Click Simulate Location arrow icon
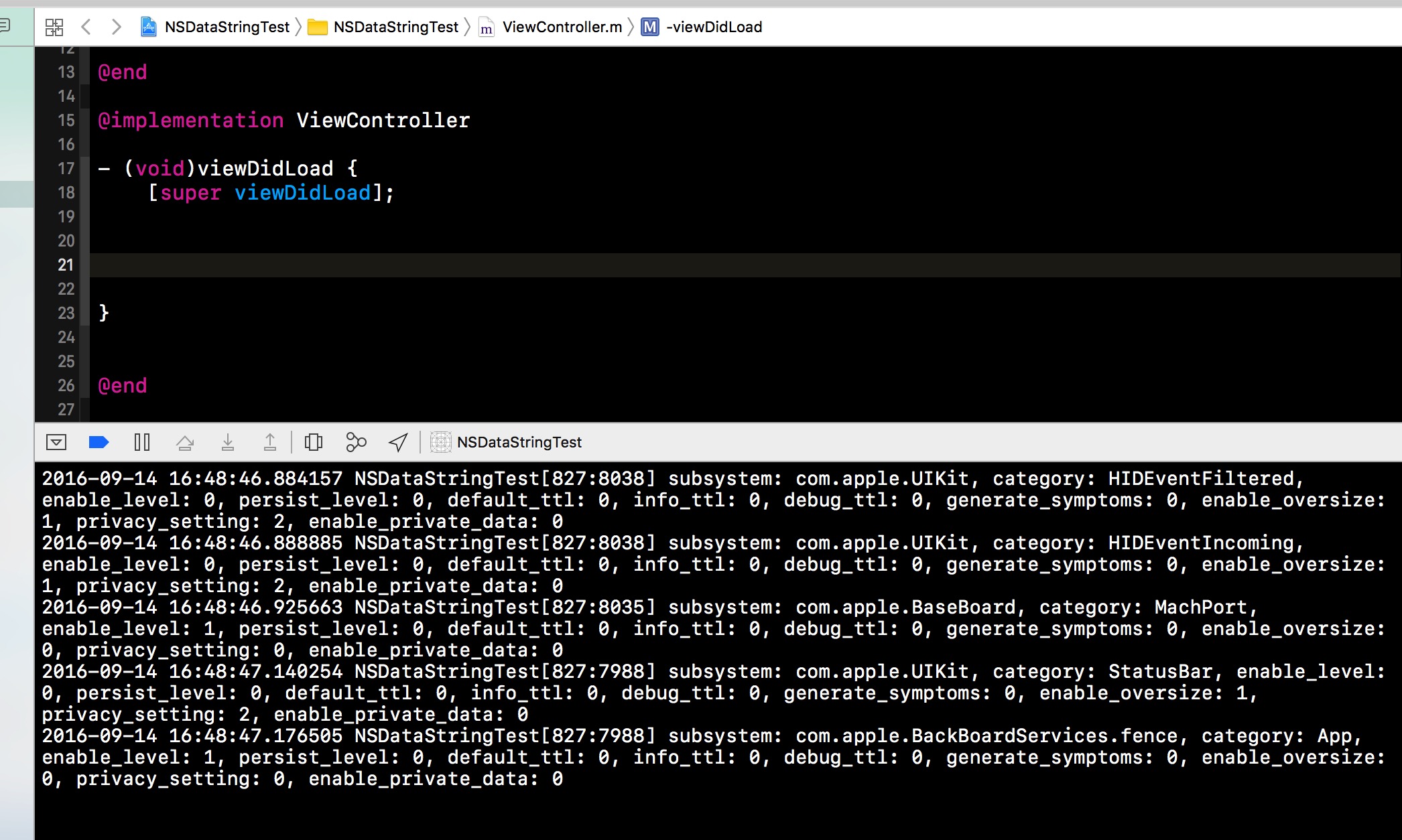The width and height of the screenshot is (1402, 840). (x=398, y=442)
